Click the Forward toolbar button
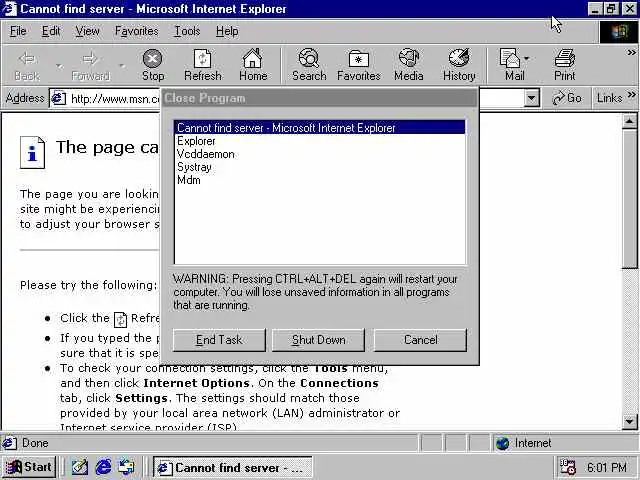Viewport: 640px width, 480px height. pos(90,65)
